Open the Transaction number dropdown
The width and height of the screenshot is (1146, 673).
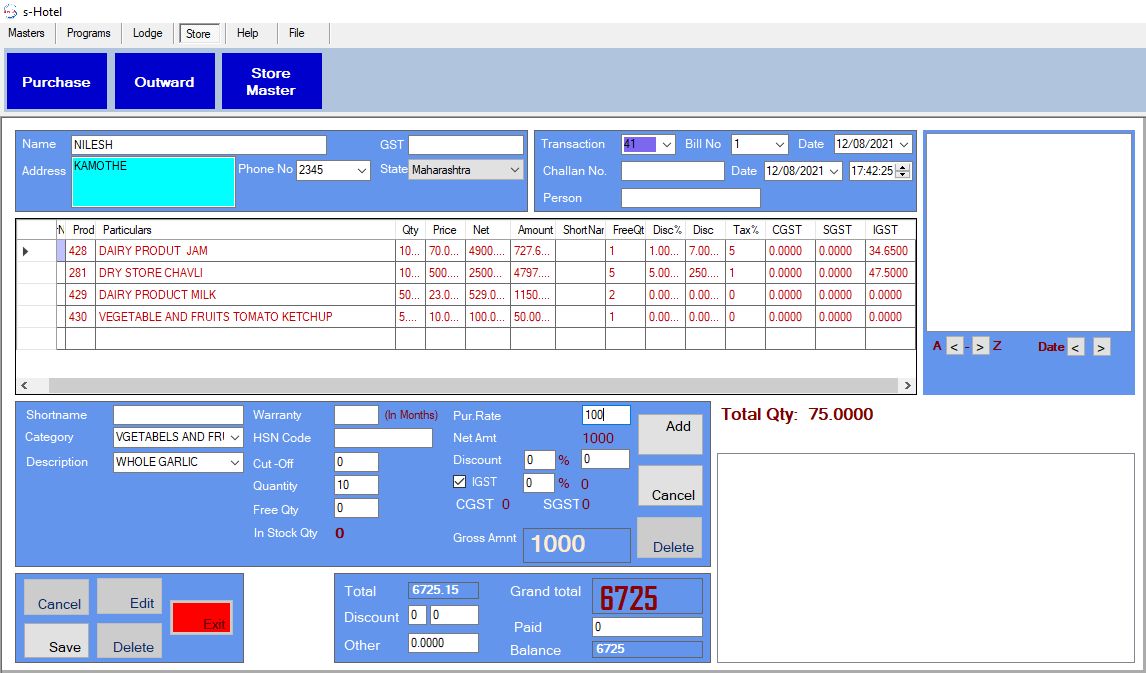coord(667,144)
